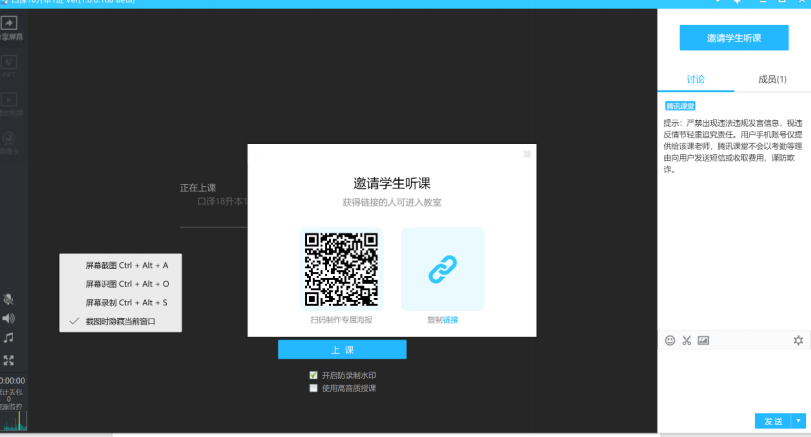Open the emoji picker in chat
This screenshot has height=437, width=811.
pos(670,341)
